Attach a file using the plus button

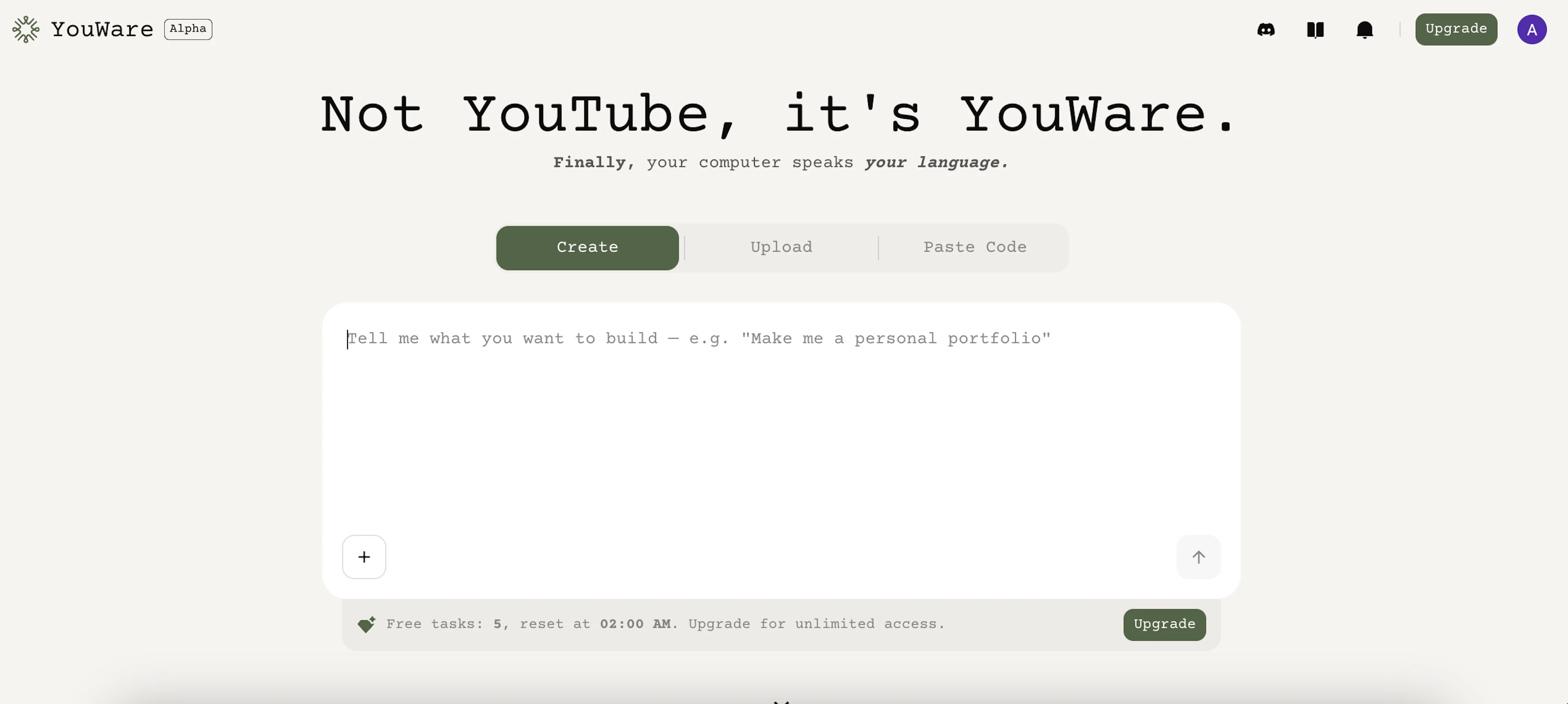pyautogui.click(x=363, y=556)
